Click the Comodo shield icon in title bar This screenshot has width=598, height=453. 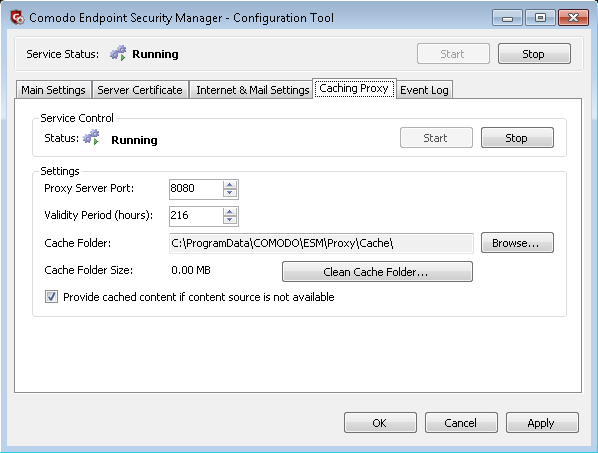[x=17, y=18]
